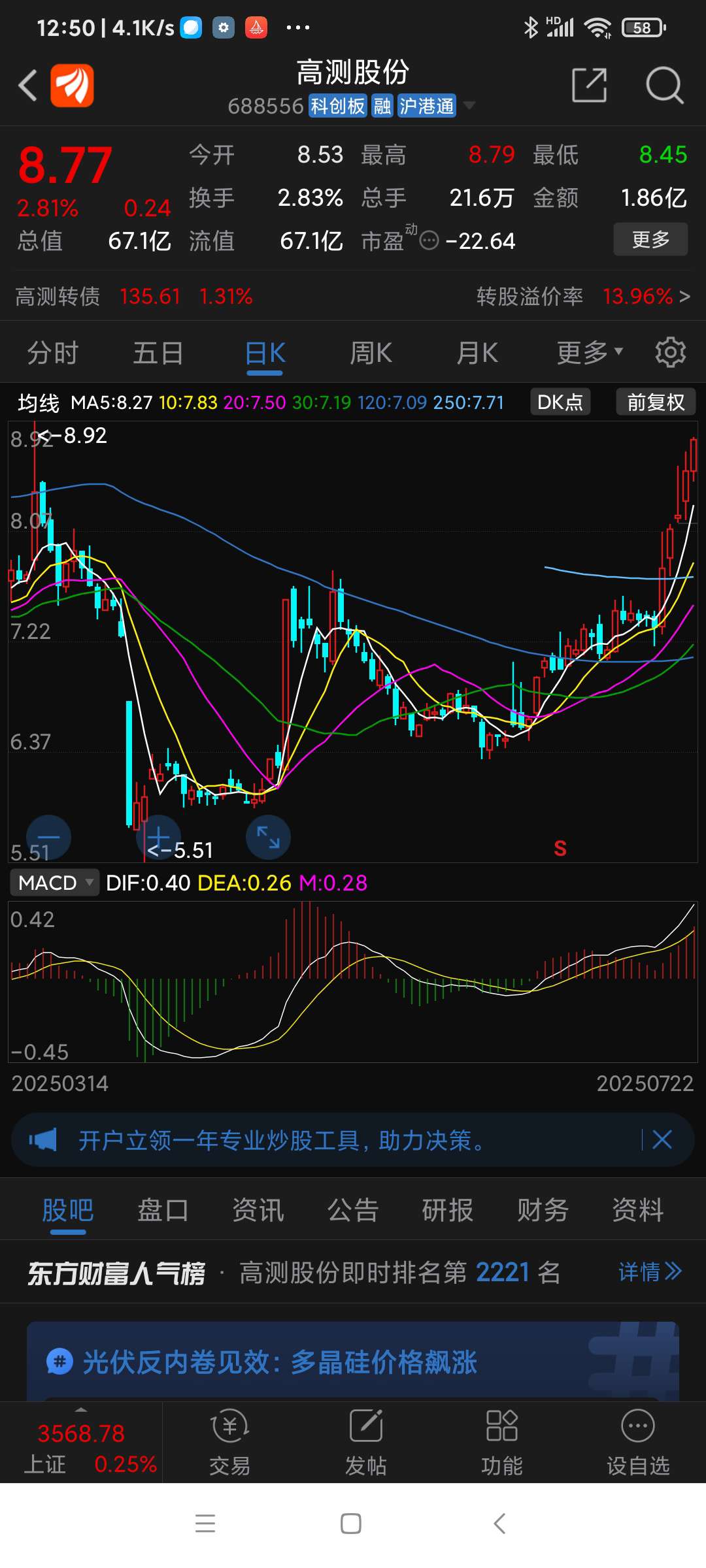The image size is (706, 1568).
Task: Dismiss the account-opening promo banner
Action: click(662, 1140)
